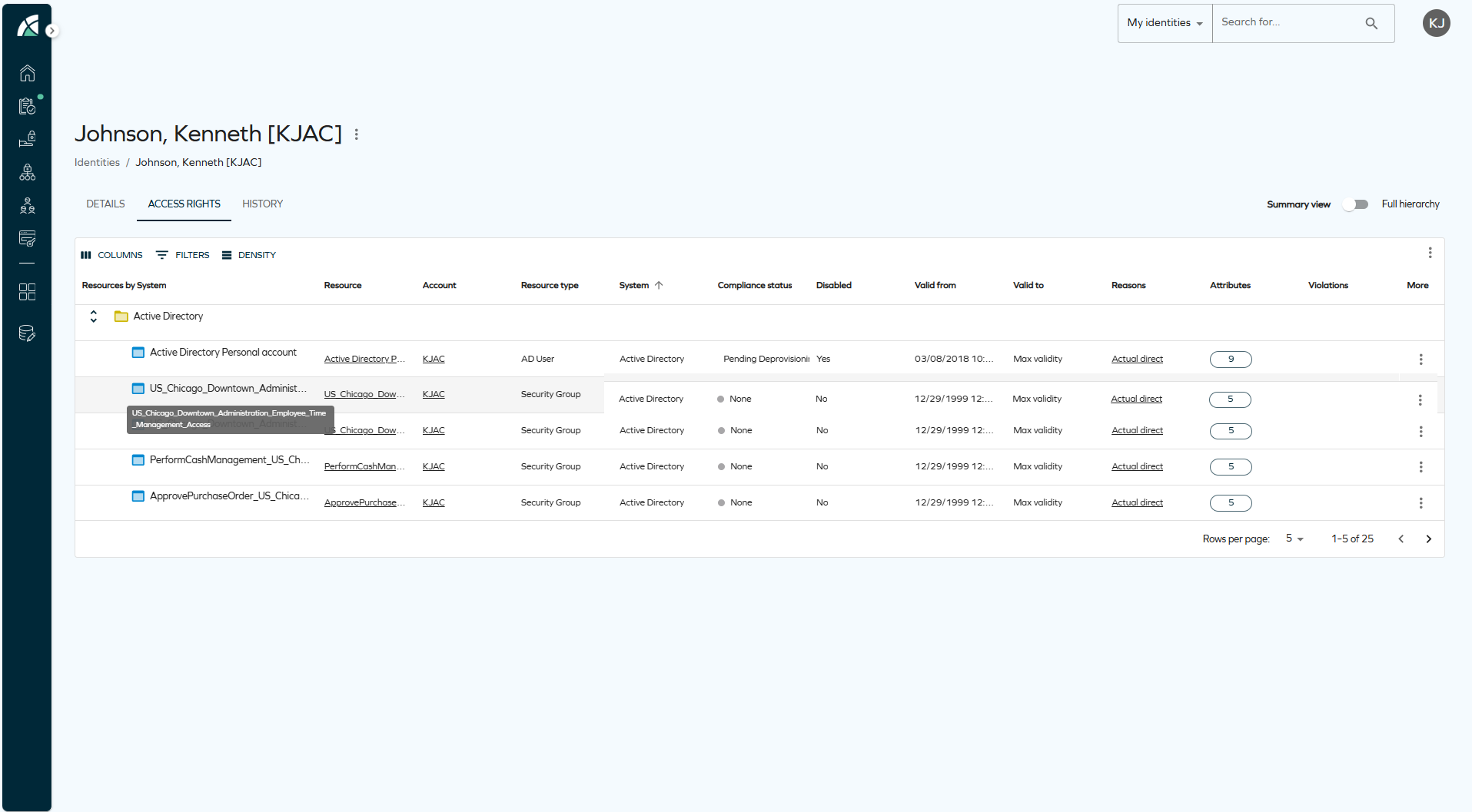The image size is (1472, 812).
Task: Sort by Compliance status column header
Action: 755,286
